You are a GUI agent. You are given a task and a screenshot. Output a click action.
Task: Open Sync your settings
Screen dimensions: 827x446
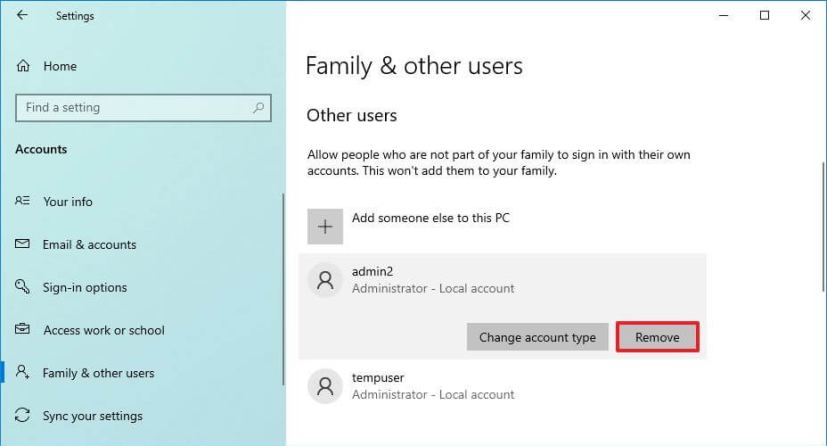click(92, 416)
